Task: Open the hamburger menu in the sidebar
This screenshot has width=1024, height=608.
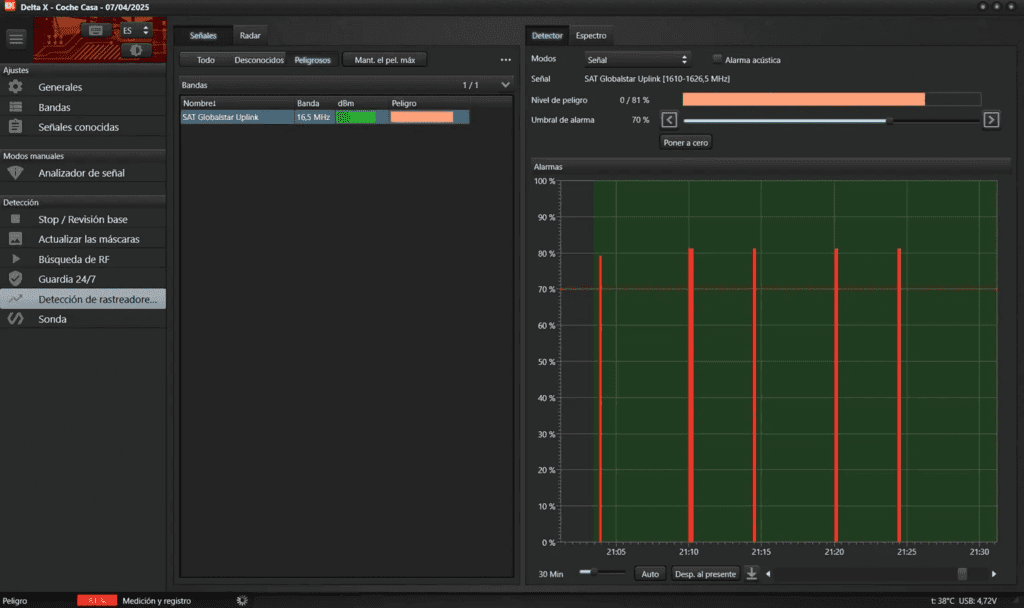Action: click(15, 38)
